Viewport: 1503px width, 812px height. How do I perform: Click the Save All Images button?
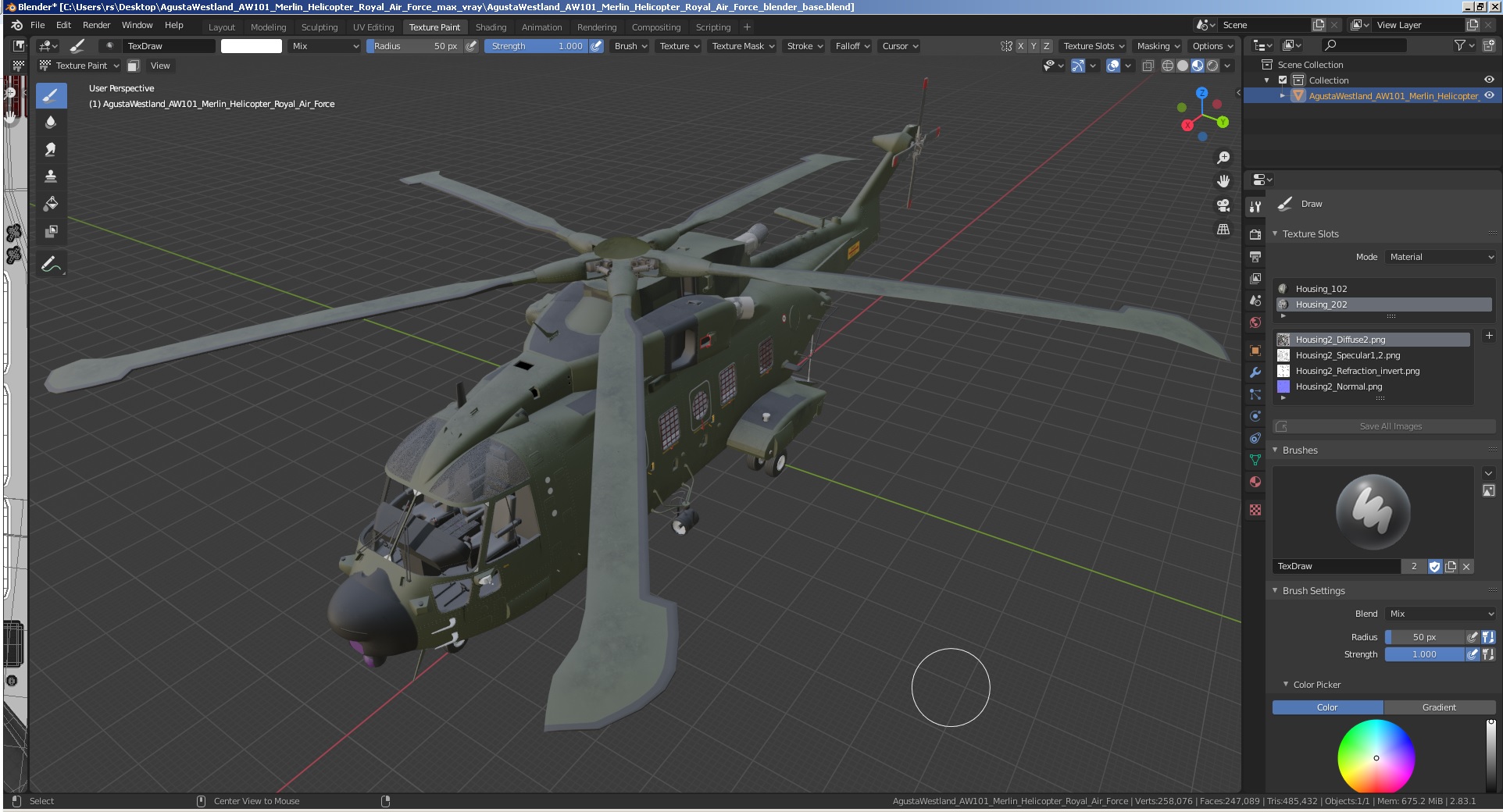coord(1384,426)
